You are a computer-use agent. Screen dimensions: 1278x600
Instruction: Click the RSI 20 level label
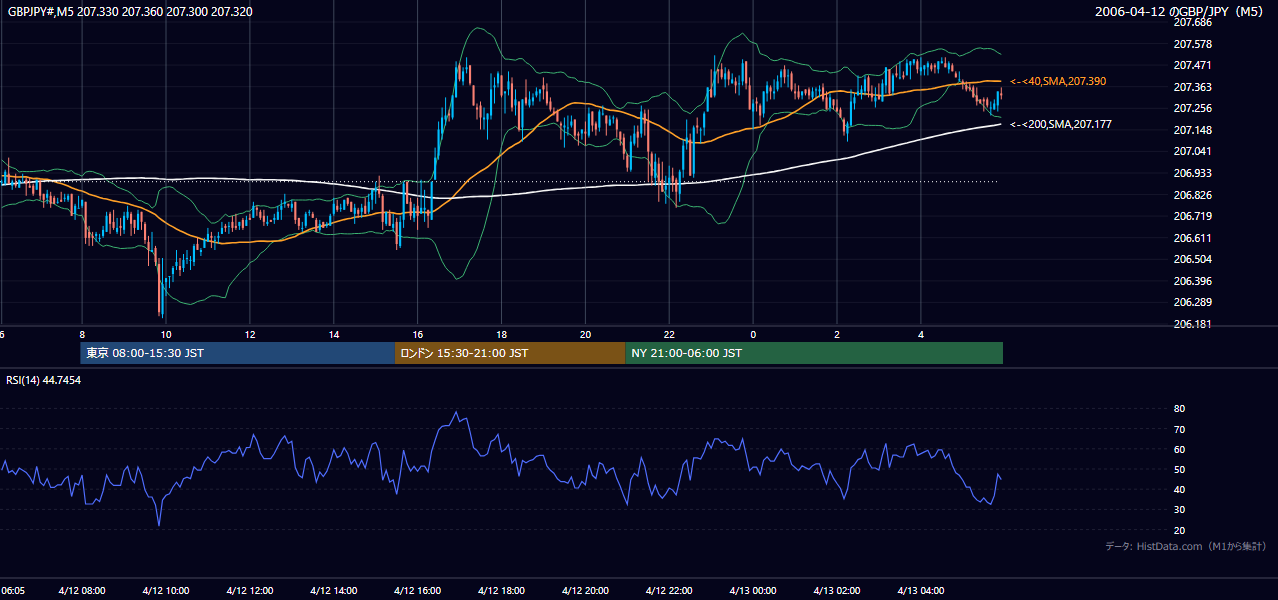(1179, 530)
